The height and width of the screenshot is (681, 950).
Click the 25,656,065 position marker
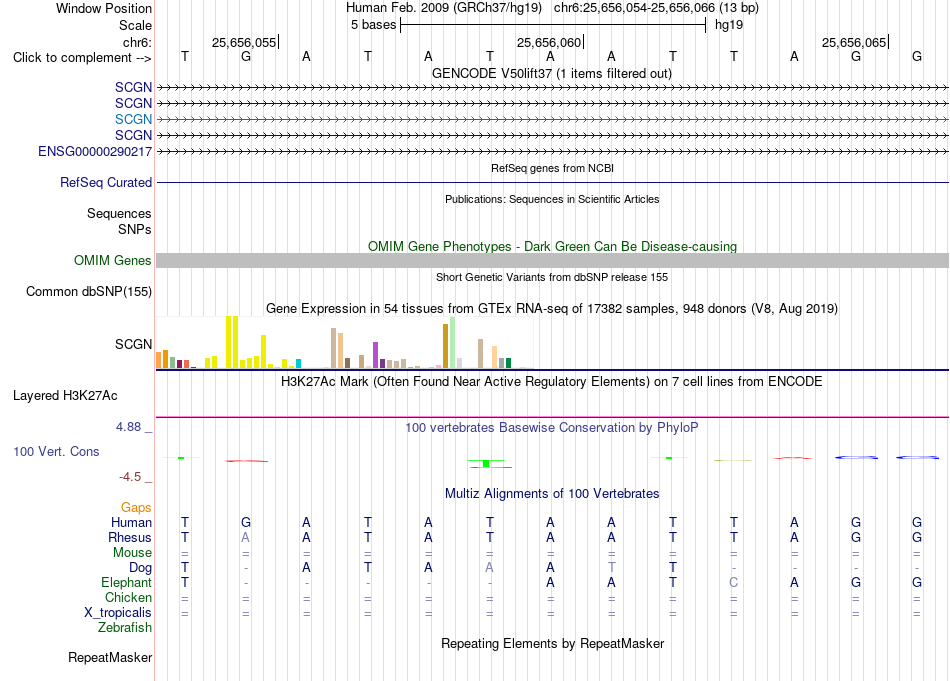(x=854, y=42)
